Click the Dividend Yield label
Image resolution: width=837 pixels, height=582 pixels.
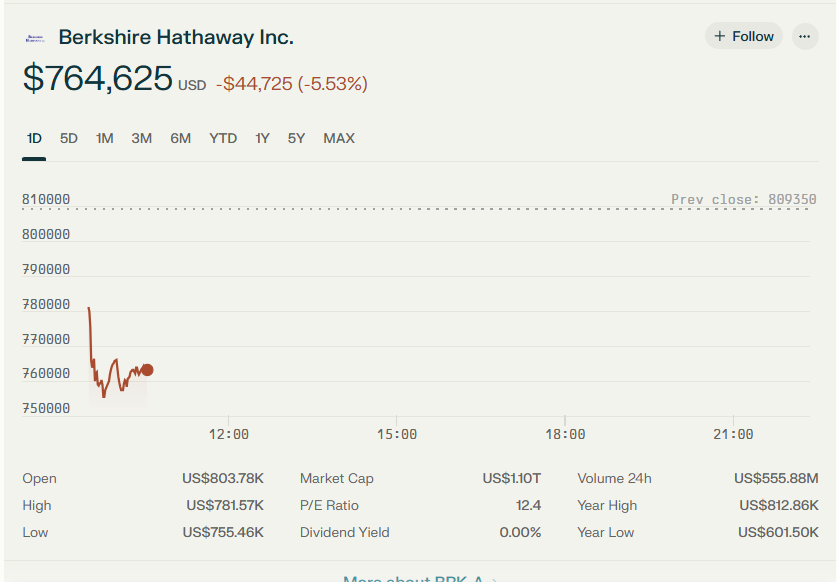345,532
